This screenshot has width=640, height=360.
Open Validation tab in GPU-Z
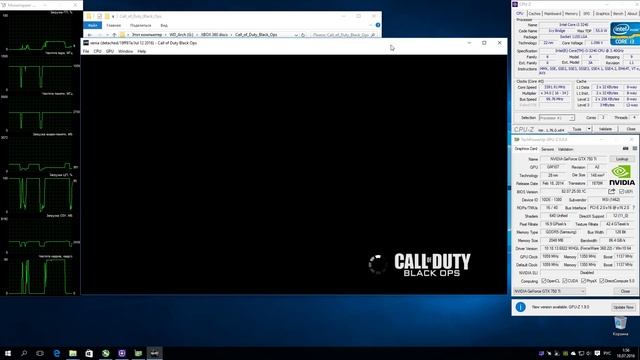pyautogui.click(x=565, y=149)
